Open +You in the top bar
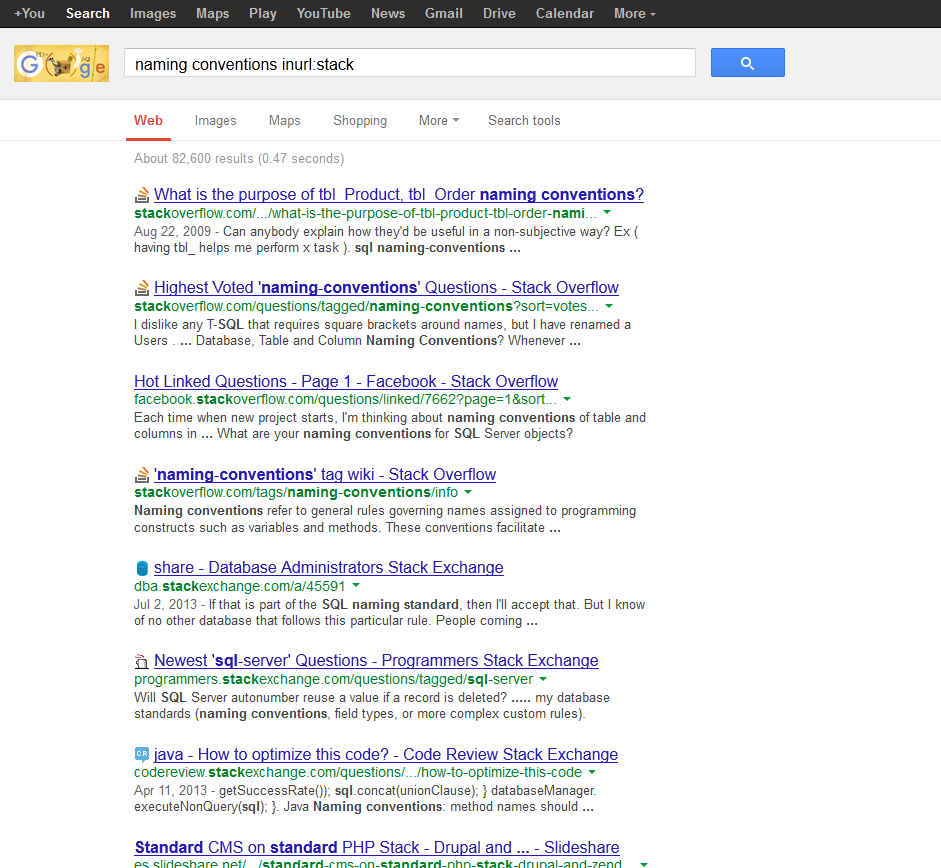The width and height of the screenshot is (941, 868). (x=29, y=13)
